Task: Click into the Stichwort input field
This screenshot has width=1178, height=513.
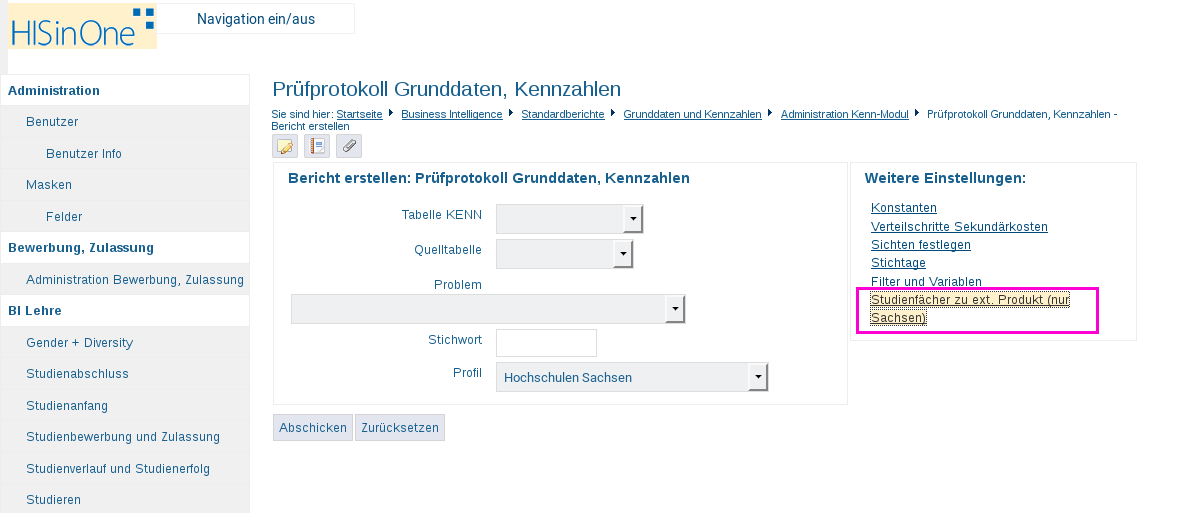Action: [546, 342]
